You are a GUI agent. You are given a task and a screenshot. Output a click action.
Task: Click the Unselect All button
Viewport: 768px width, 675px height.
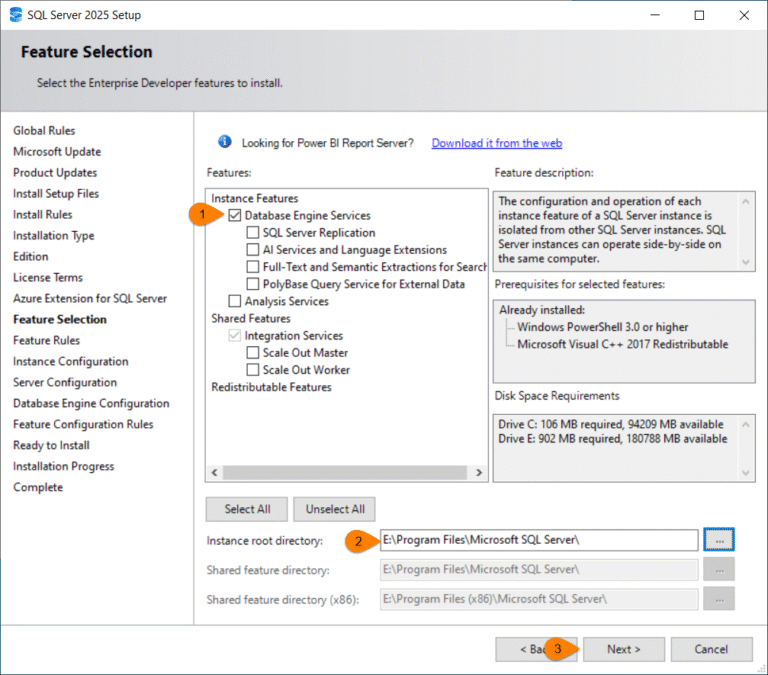(x=335, y=509)
